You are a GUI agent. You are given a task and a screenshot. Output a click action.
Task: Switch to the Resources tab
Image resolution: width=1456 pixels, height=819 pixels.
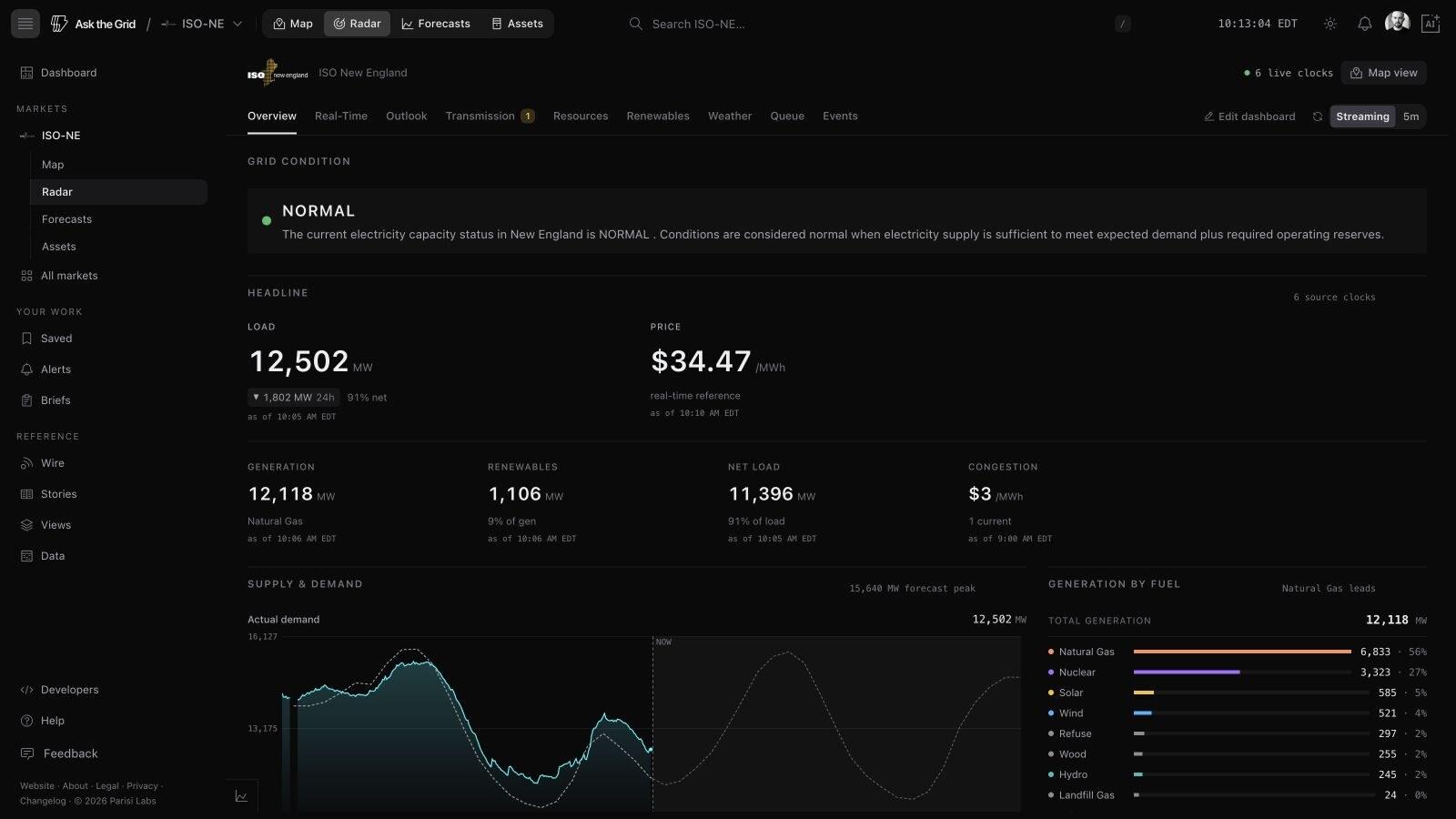tap(581, 116)
